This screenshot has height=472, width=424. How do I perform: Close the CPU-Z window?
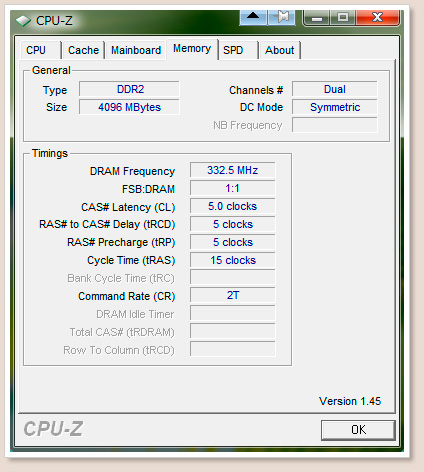point(377,17)
